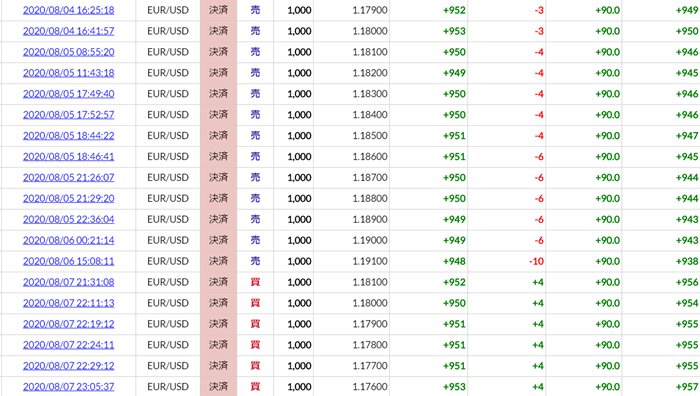Open the 2020/08/07 22:24:11 trade link
The image size is (700, 396).
click(68, 345)
